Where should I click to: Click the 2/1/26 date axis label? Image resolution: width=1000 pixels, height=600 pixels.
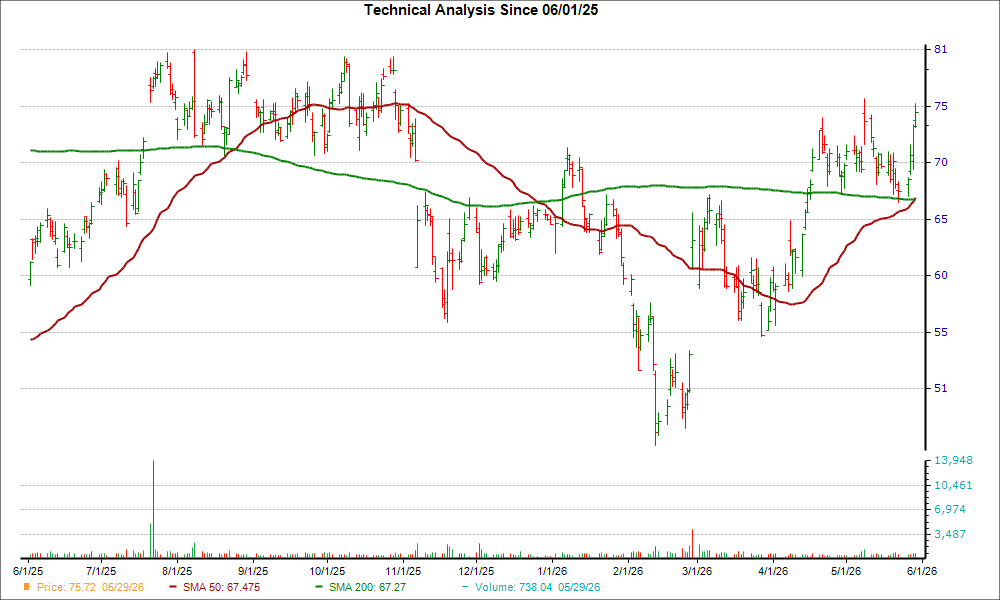[628, 571]
